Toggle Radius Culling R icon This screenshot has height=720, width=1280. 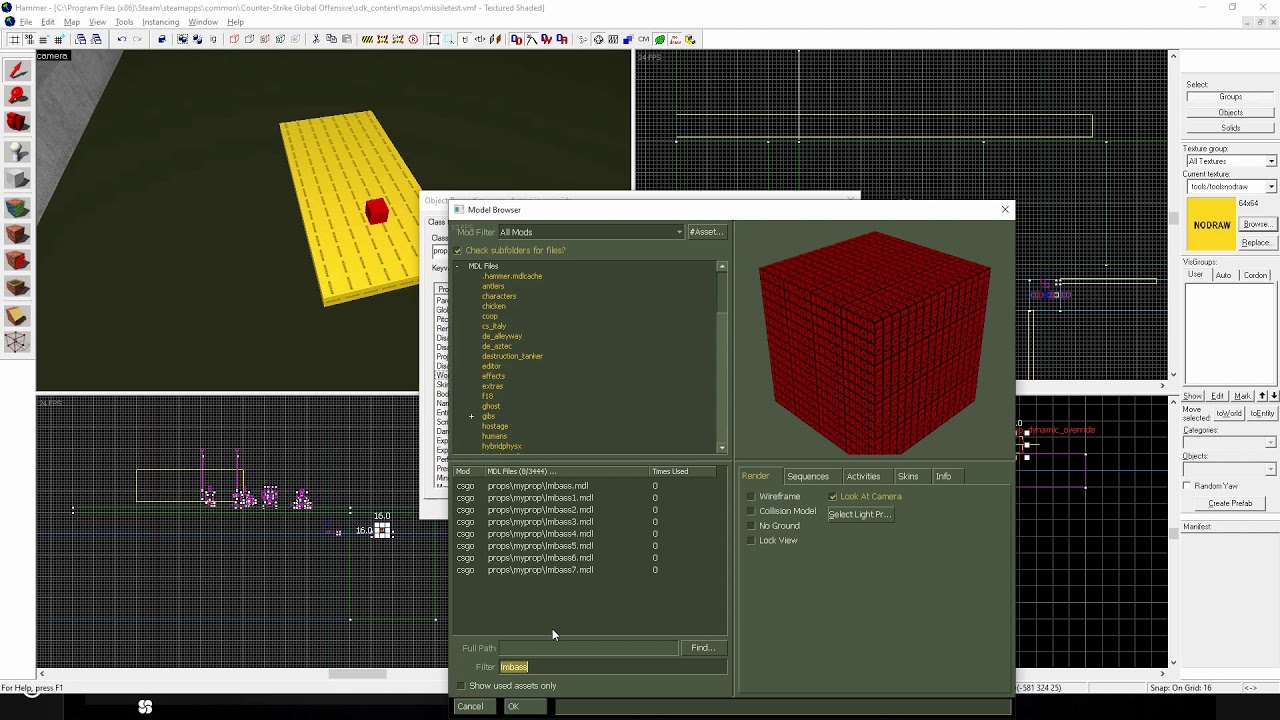click(x=413, y=40)
